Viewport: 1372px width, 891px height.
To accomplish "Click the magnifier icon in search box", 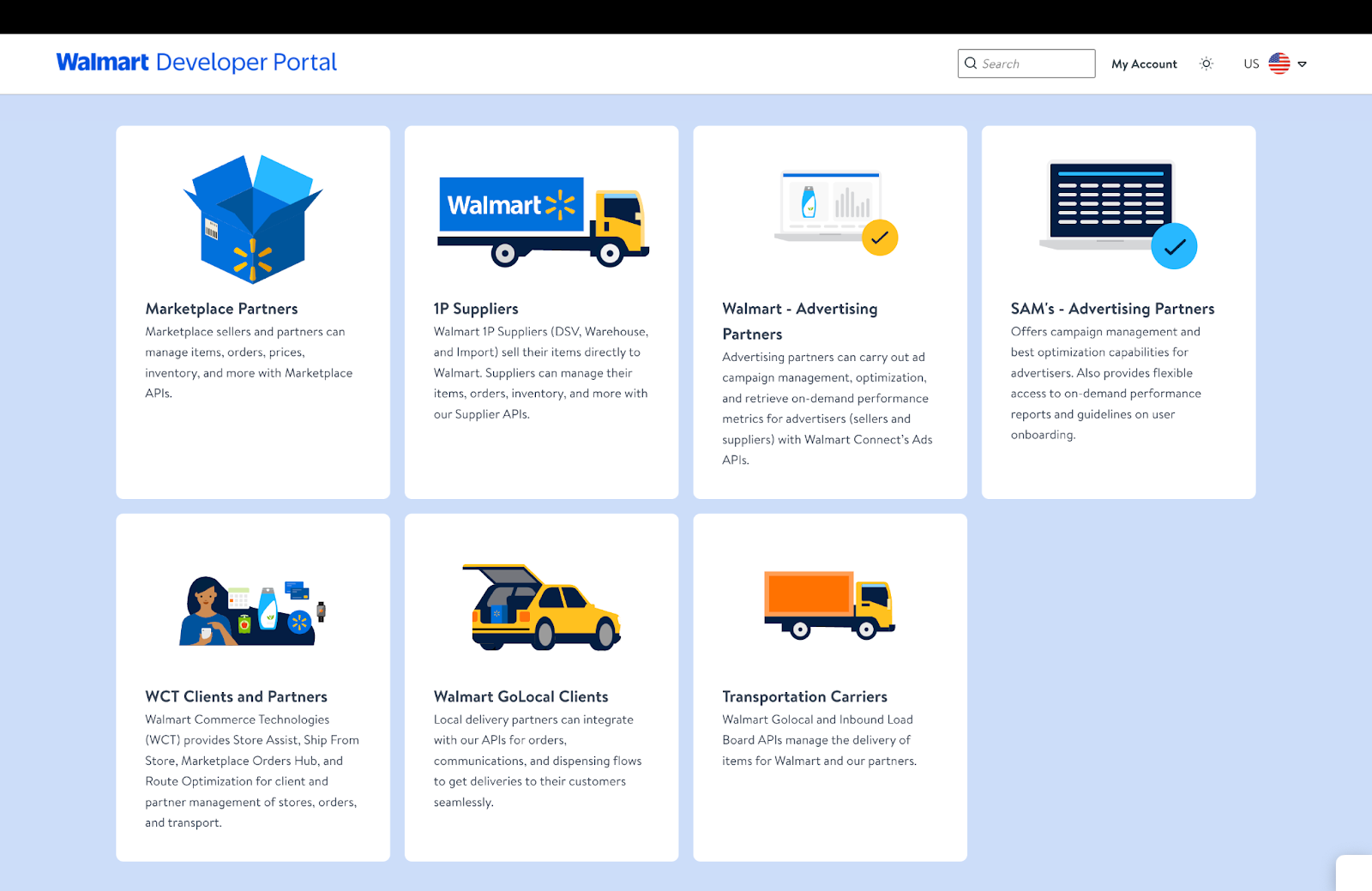I will (971, 63).
